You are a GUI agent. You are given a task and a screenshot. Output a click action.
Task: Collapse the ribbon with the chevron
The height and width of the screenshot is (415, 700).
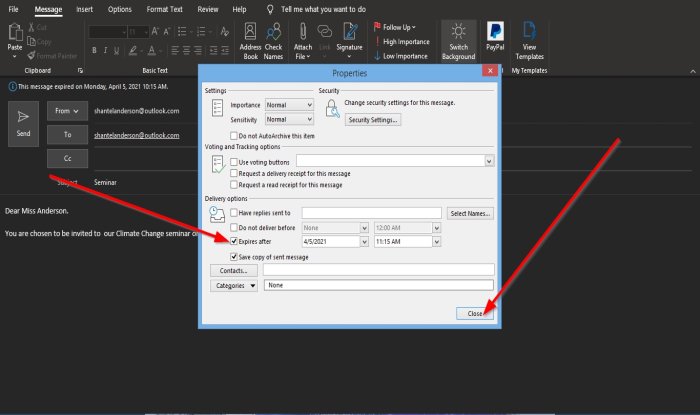tap(692, 71)
